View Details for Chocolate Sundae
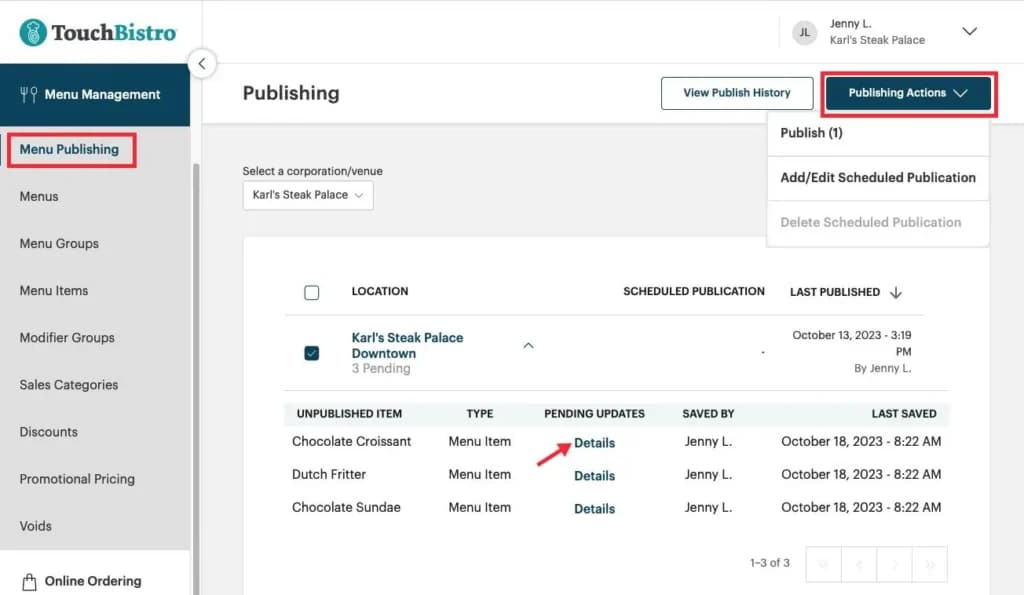Screen dimensions: 1024x595 594,509
